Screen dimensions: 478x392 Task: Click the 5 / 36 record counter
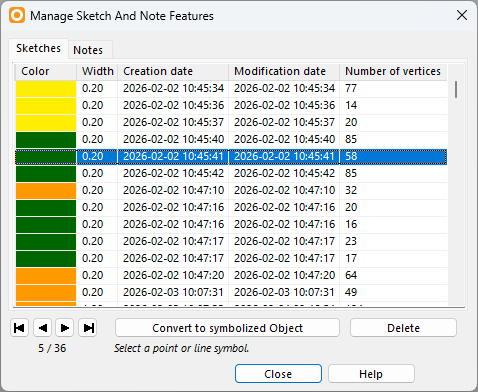pyautogui.click(x=52, y=348)
